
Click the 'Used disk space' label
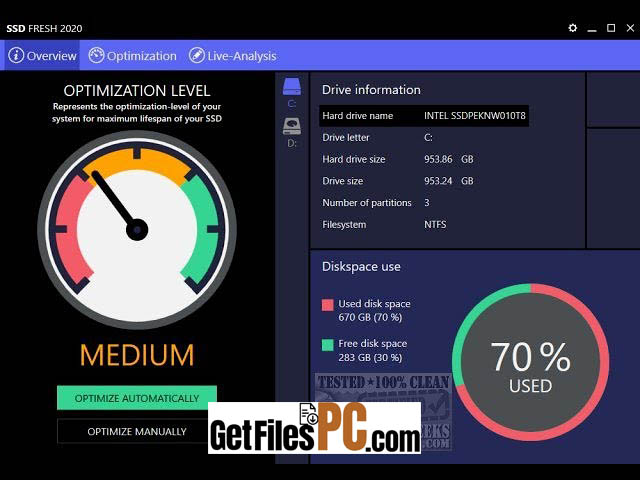click(374, 304)
